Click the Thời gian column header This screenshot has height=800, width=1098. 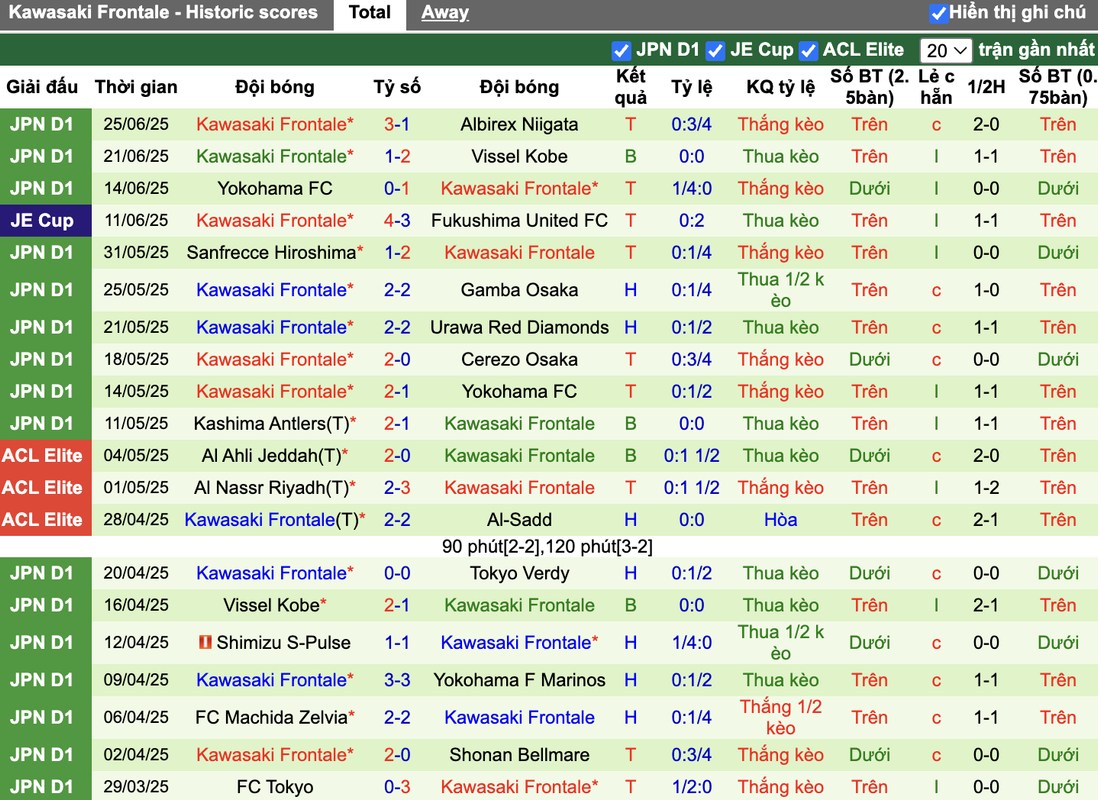pyautogui.click(x=136, y=87)
